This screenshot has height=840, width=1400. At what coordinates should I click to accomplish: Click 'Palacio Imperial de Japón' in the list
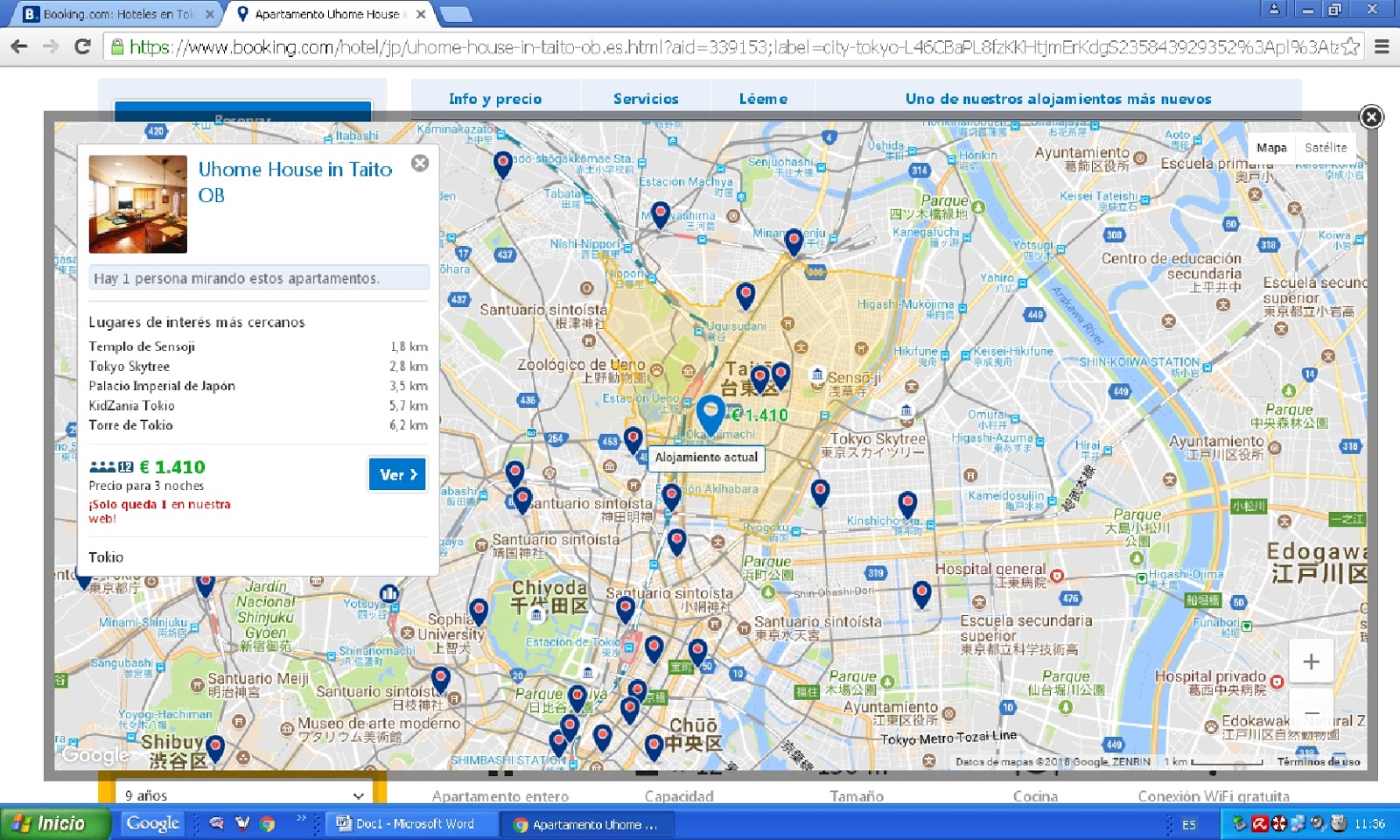tap(162, 386)
